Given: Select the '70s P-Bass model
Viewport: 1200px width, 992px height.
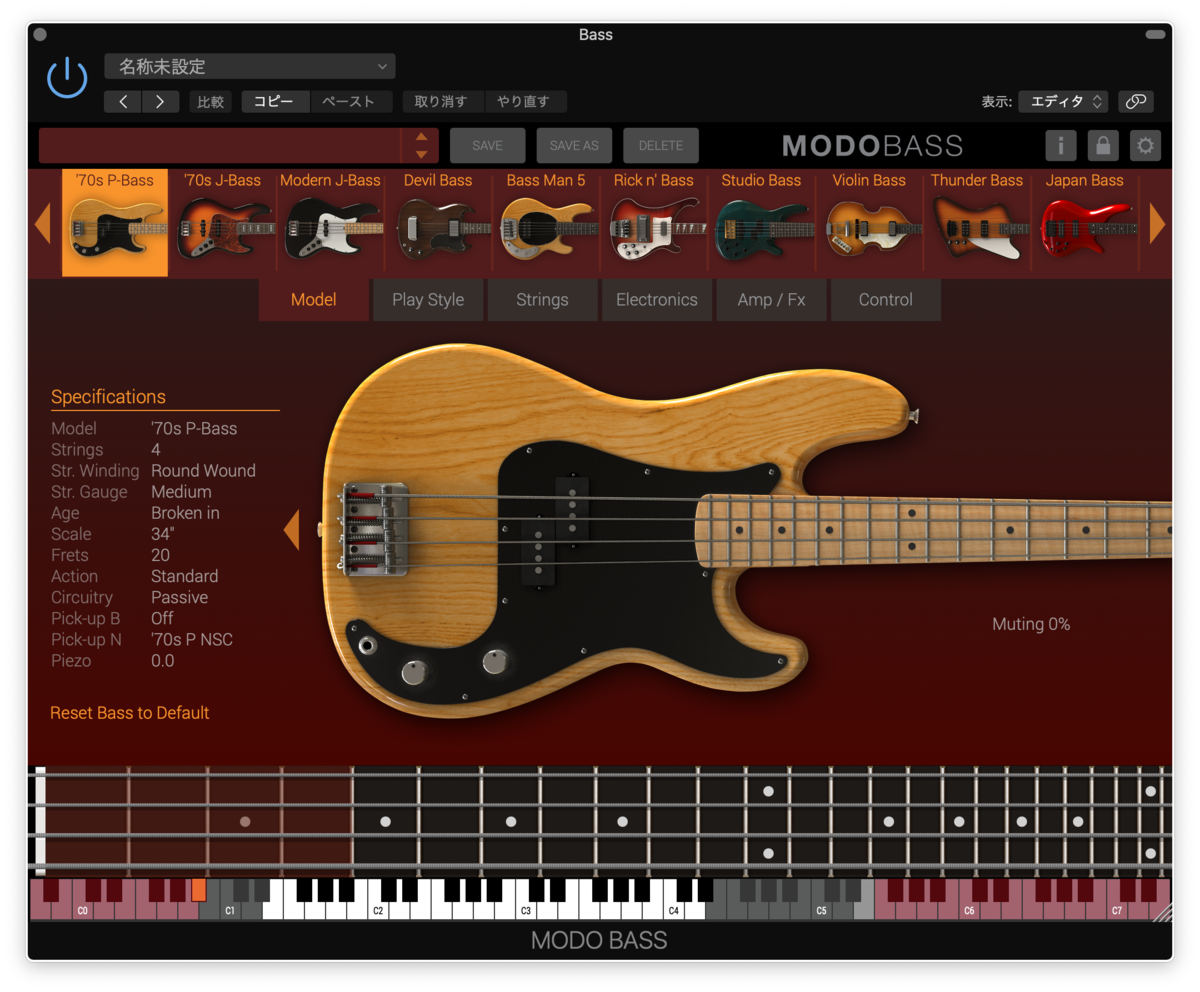Looking at the screenshot, I should (115, 222).
